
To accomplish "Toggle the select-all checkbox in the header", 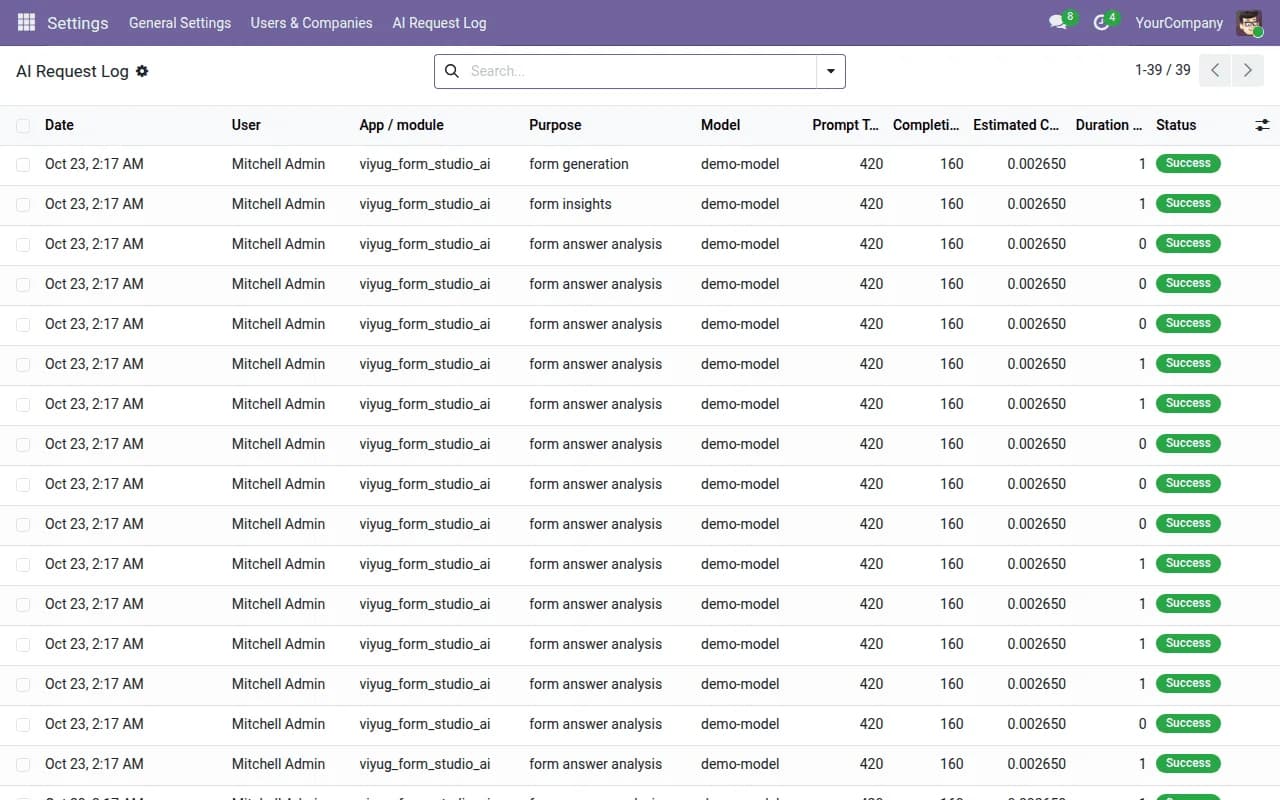I will coord(23,125).
